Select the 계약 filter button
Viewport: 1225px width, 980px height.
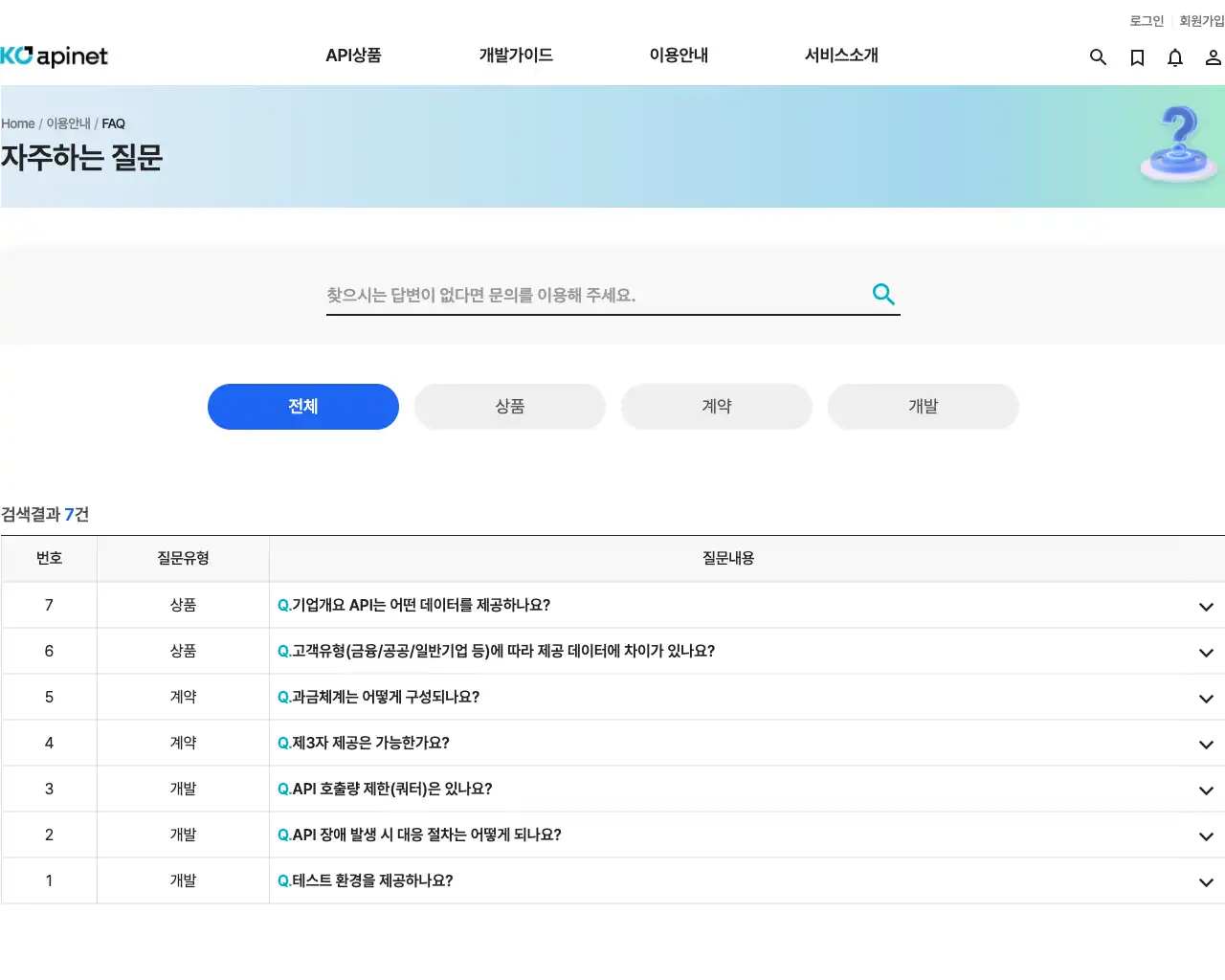point(716,406)
